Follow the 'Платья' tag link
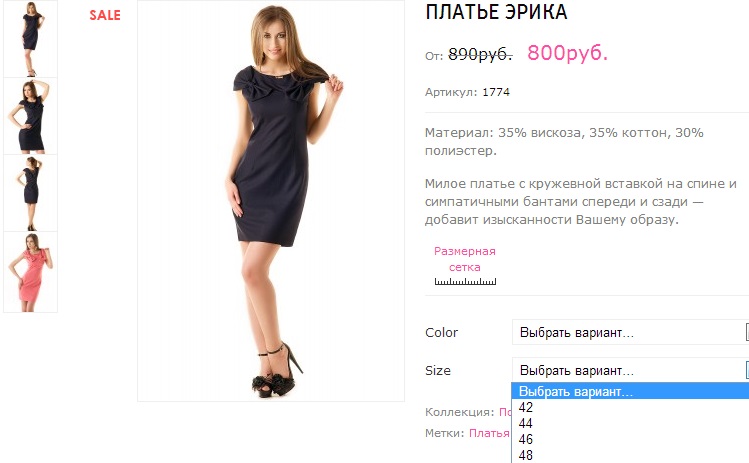 pyautogui.click(x=489, y=433)
